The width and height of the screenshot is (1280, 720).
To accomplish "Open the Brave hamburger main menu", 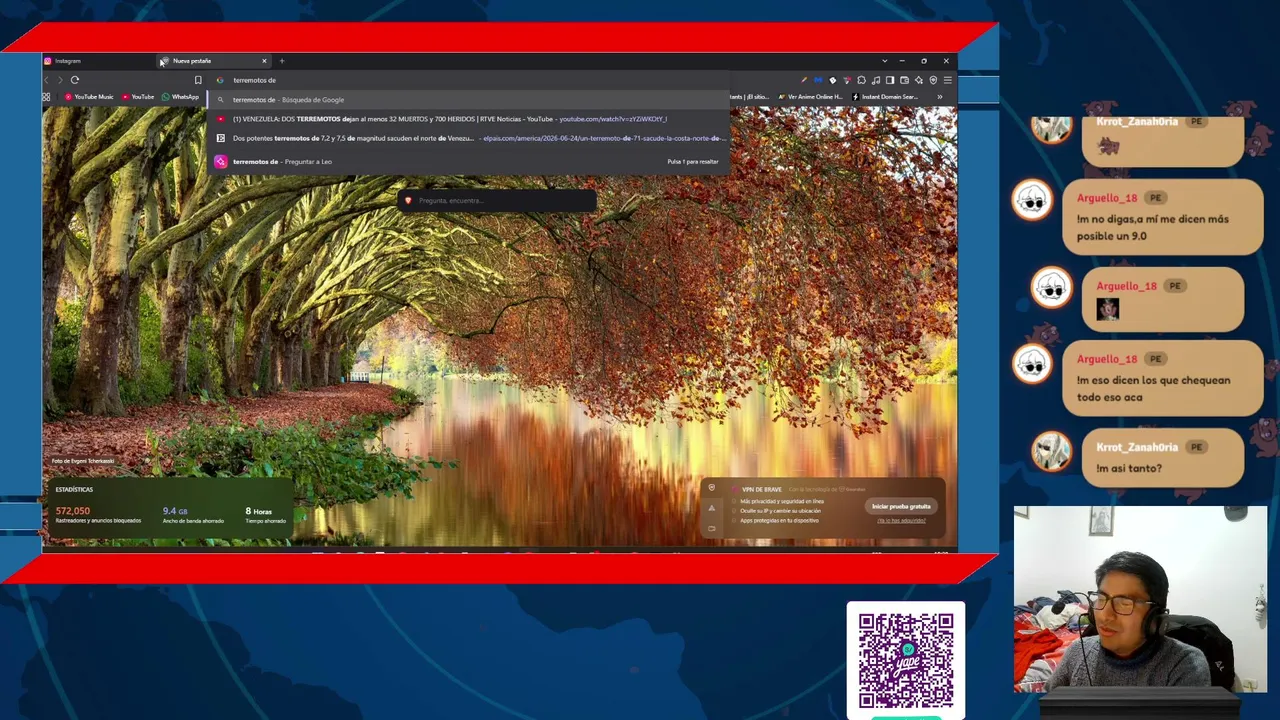I will click(948, 80).
